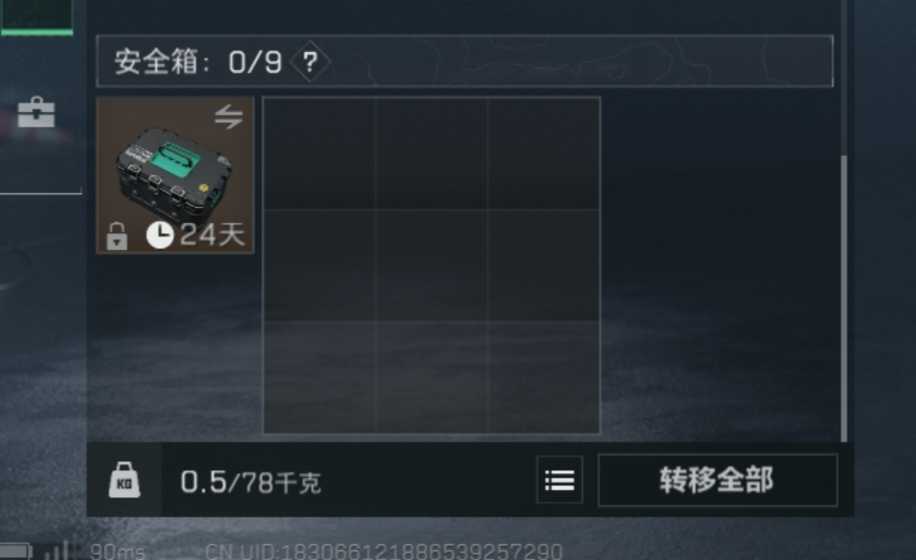This screenshot has width=916, height=560.
Task: Select the briefcase icon in the left sidebar
Action: (x=36, y=112)
